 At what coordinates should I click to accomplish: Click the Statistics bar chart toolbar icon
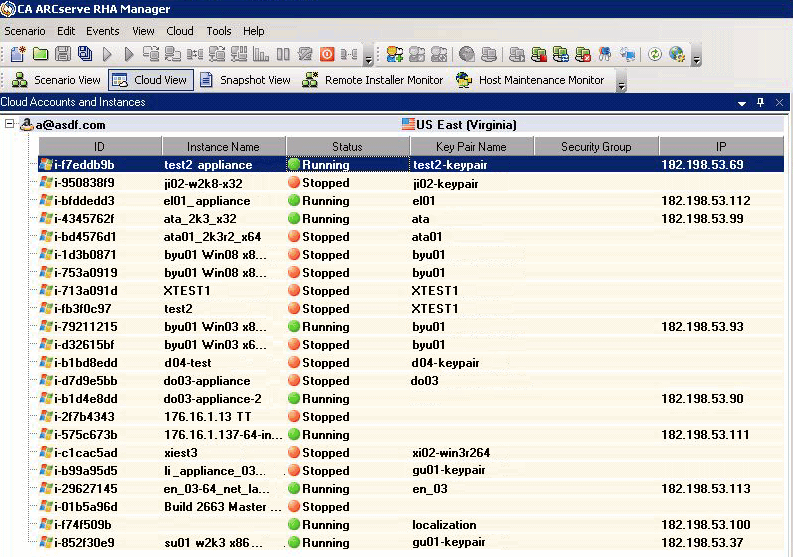[x=261, y=54]
